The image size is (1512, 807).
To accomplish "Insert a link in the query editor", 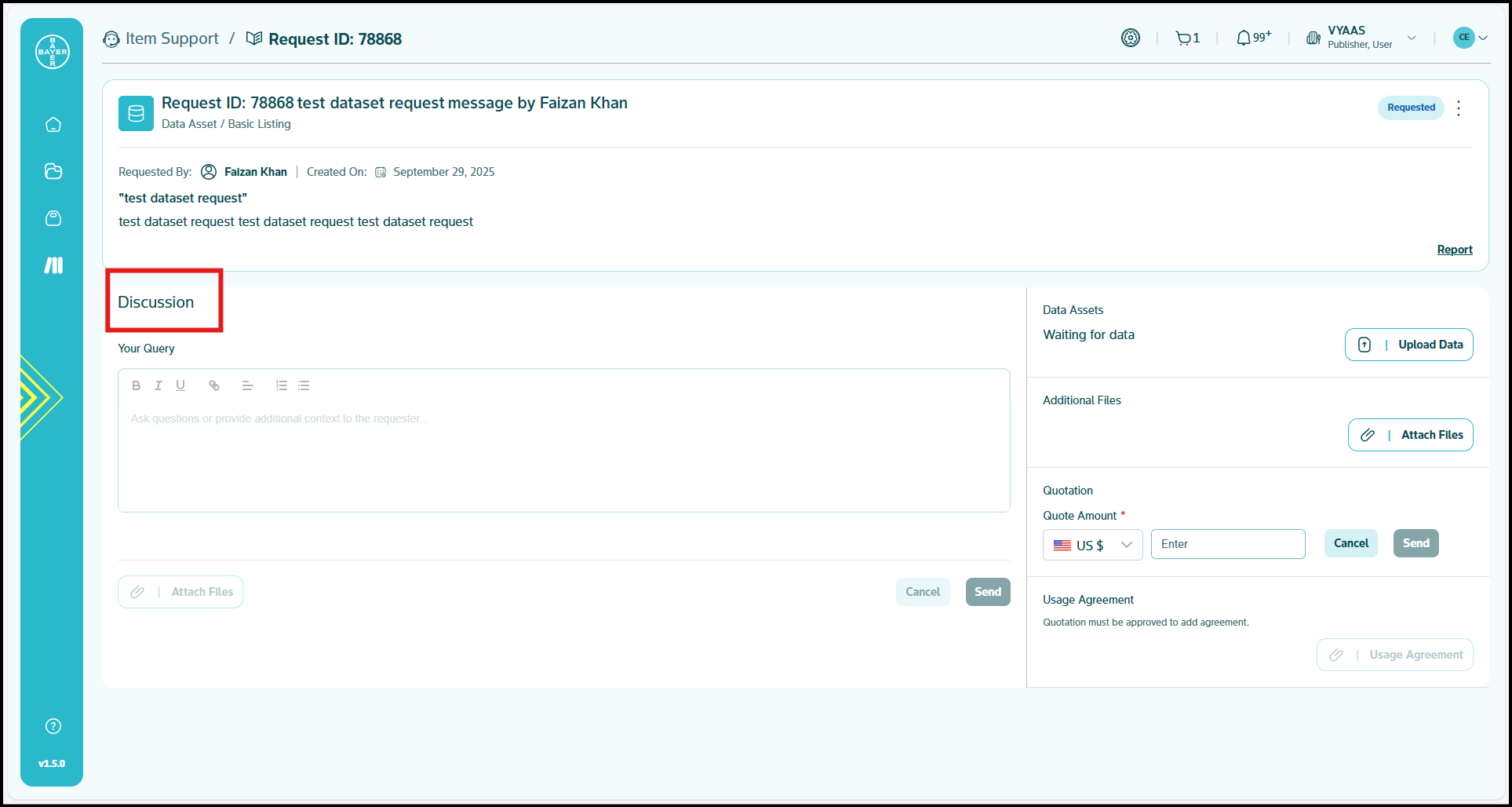I will (x=214, y=385).
